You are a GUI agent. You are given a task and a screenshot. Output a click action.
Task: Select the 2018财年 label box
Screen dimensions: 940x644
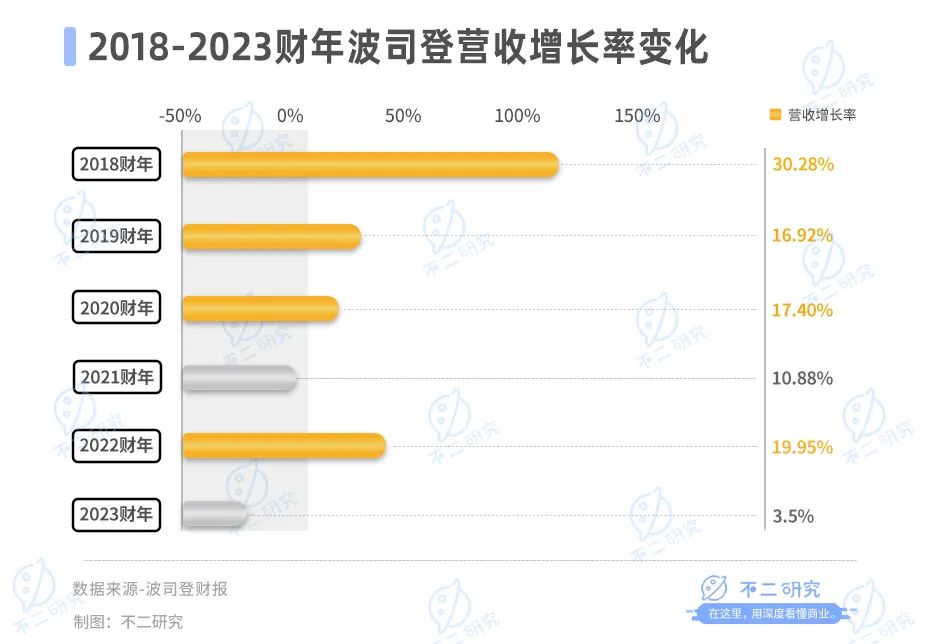point(117,165)
